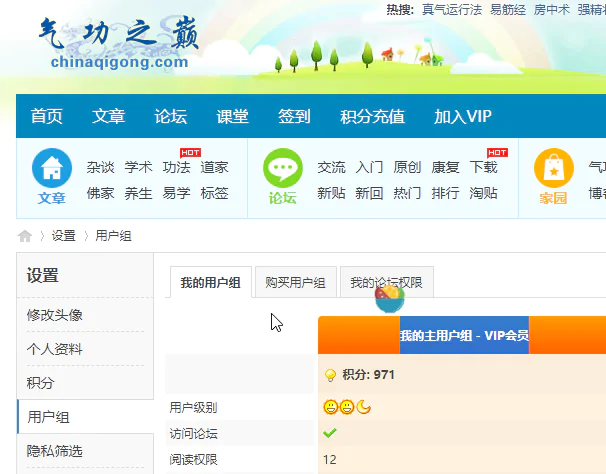Open 文章 in the blue navigation bar
This screenshot has height=474, width=606.
coord(109,116)
